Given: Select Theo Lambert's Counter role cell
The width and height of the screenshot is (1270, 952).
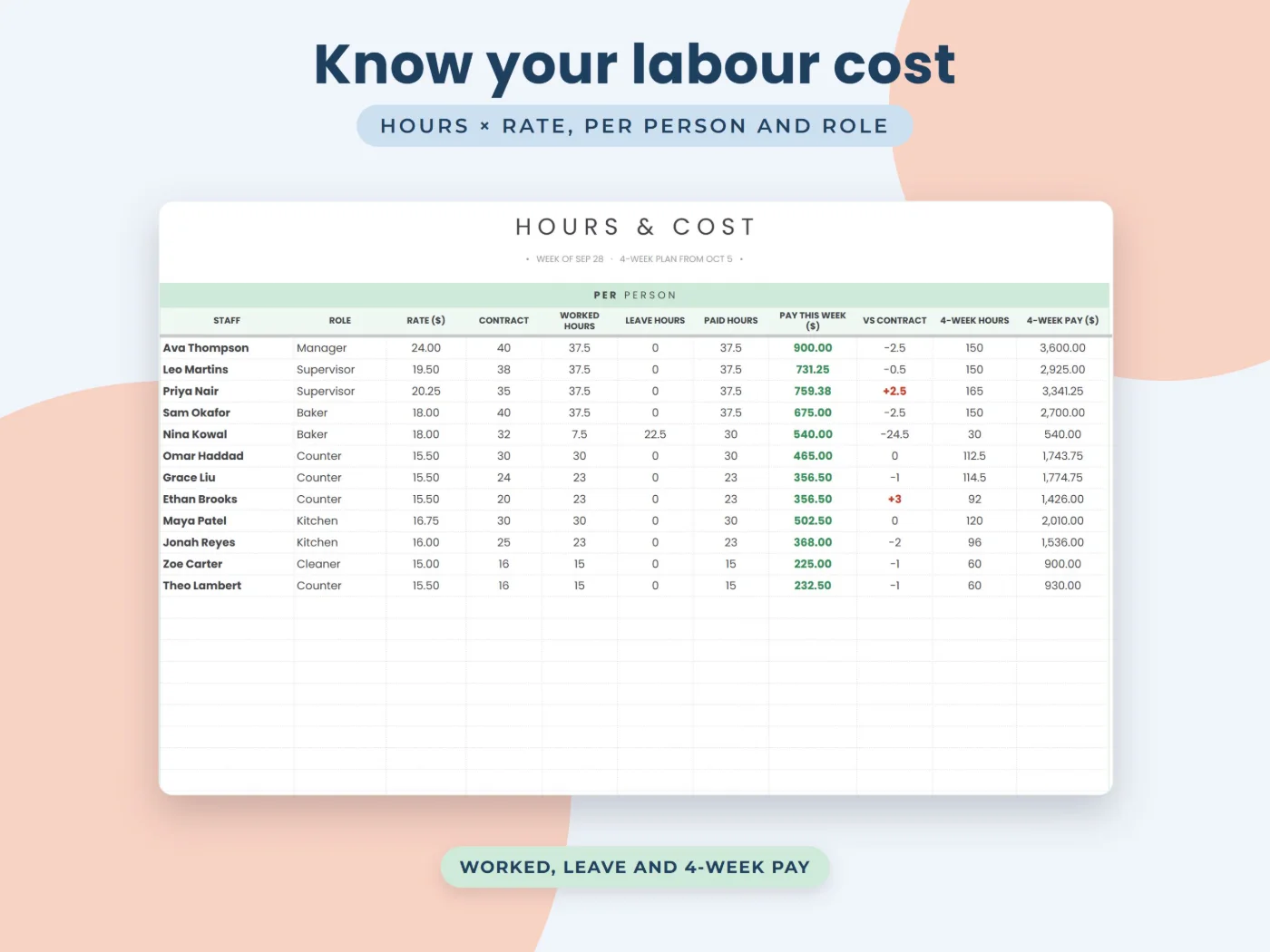Looking at the screenshot, I should pos(340,586).
